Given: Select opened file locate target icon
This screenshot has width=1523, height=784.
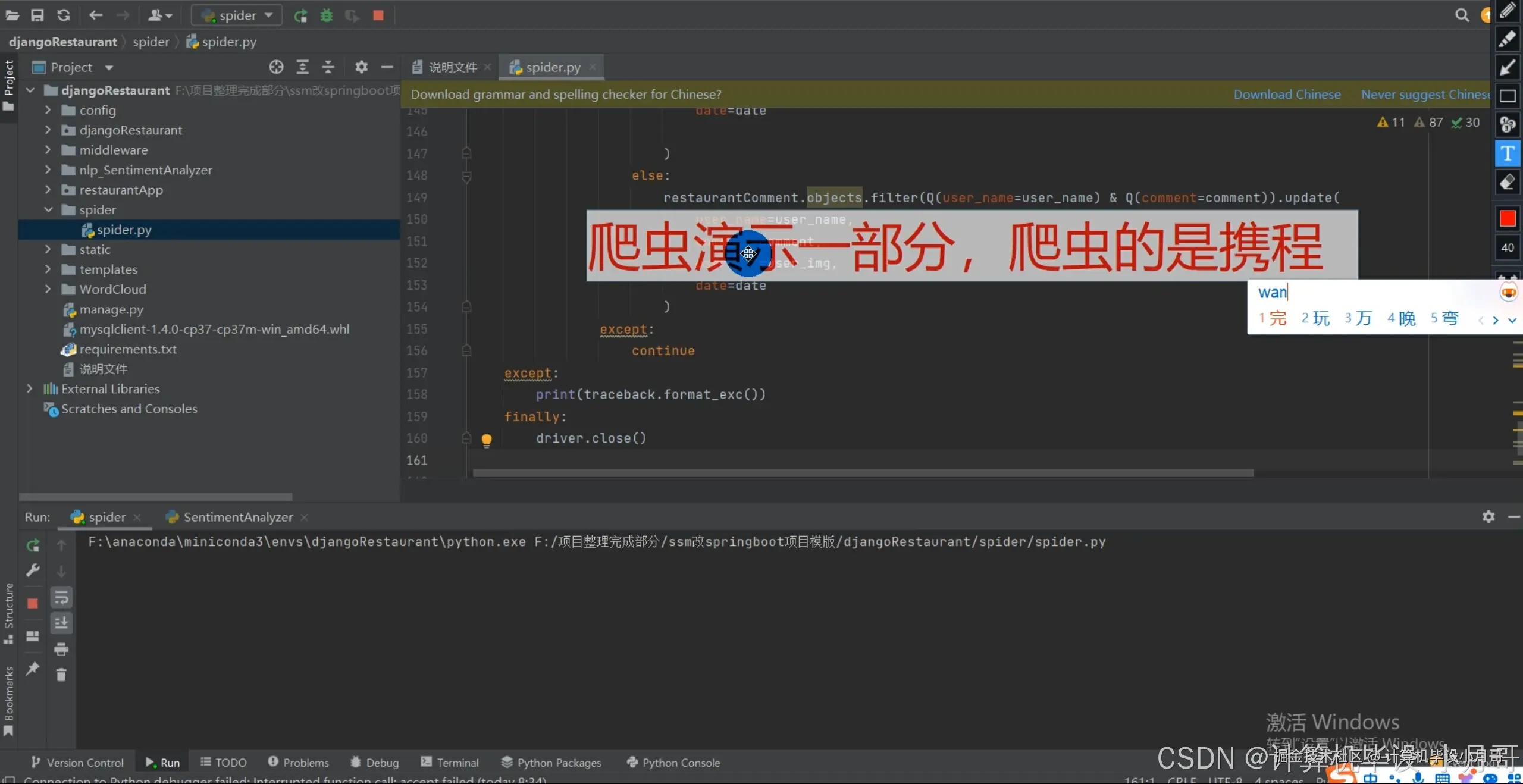Looking at the screenshot, I should click(x=276, y=67).
